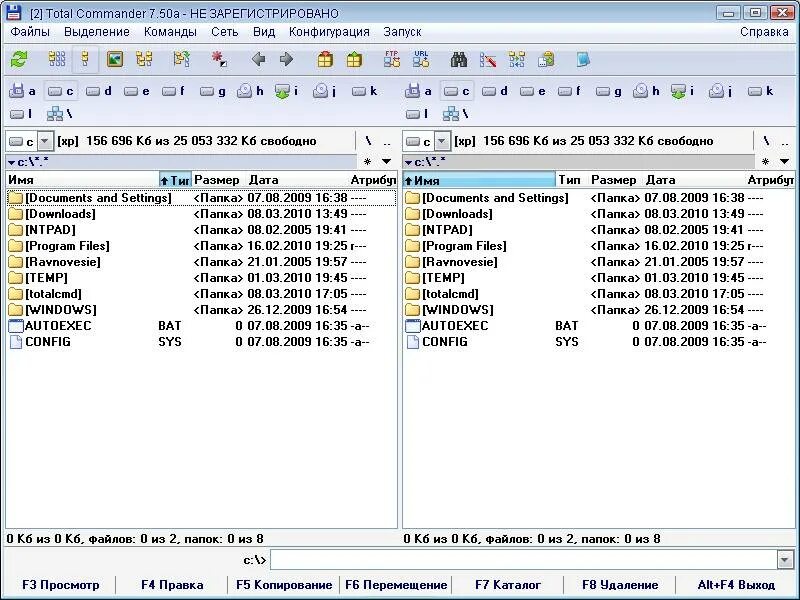Open the multi-rename tool icon
The height and width of the screenshot is (600, 800).
pos(488,60)
